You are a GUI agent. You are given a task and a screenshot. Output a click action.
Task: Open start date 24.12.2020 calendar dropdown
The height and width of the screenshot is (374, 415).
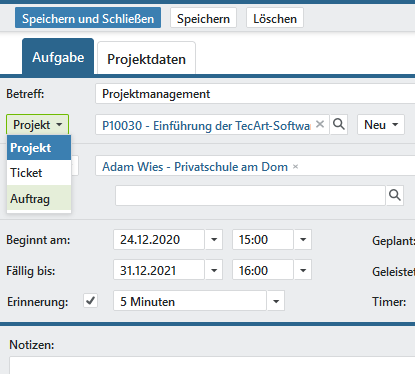tap(214, 239)
